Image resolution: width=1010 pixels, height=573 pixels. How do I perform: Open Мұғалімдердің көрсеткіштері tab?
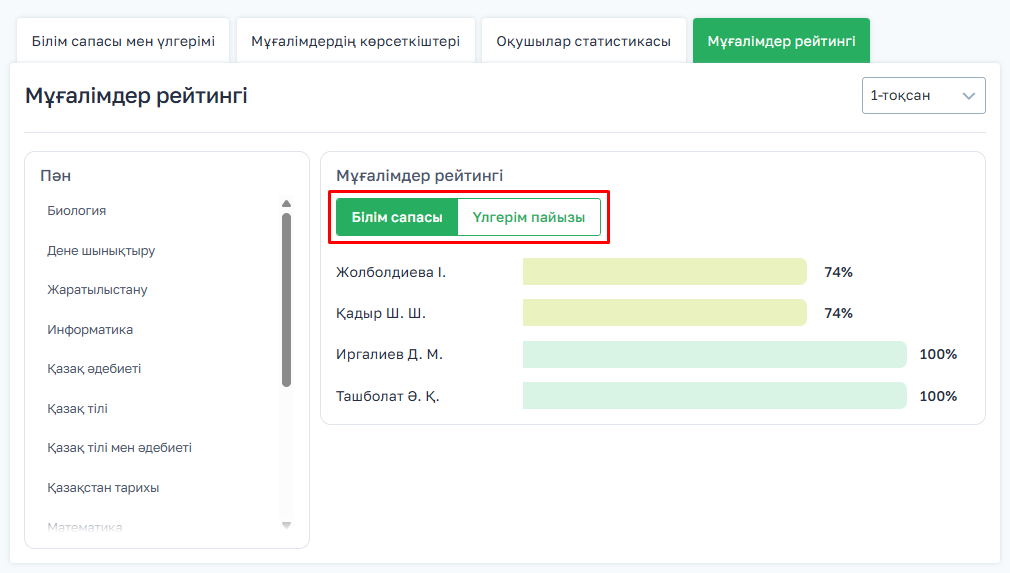[355, 41]
